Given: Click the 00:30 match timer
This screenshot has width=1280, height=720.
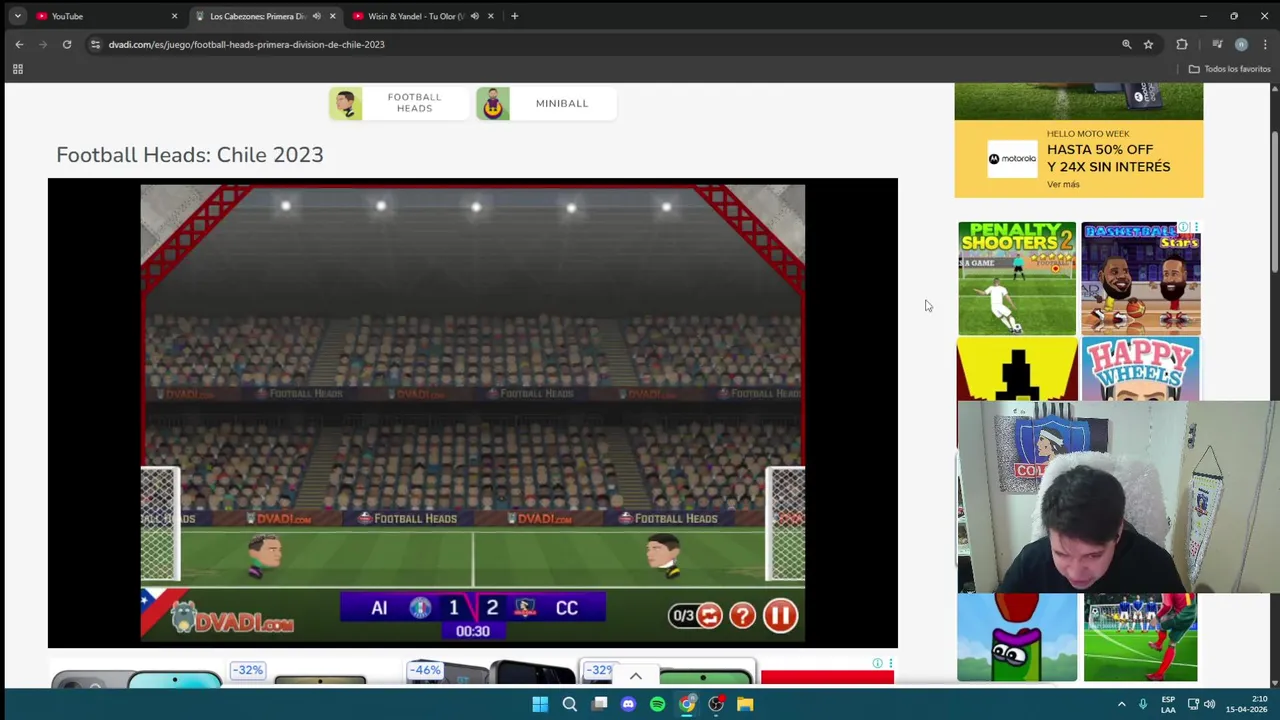Looking at the screenshot, I should coord(473,631).
